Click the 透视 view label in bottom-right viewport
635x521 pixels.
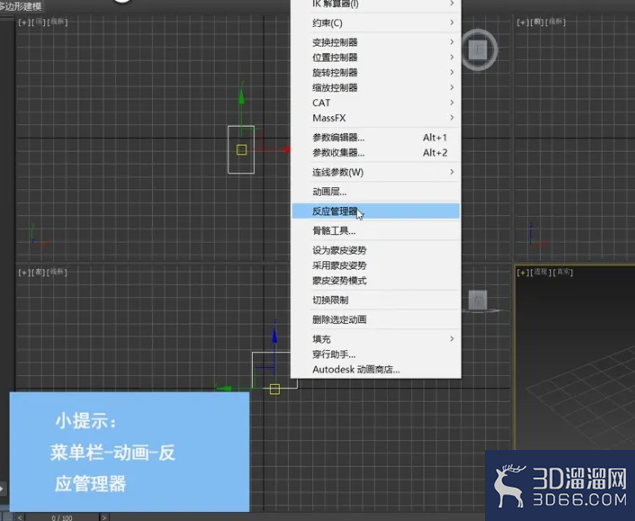[x=541, y=272]
